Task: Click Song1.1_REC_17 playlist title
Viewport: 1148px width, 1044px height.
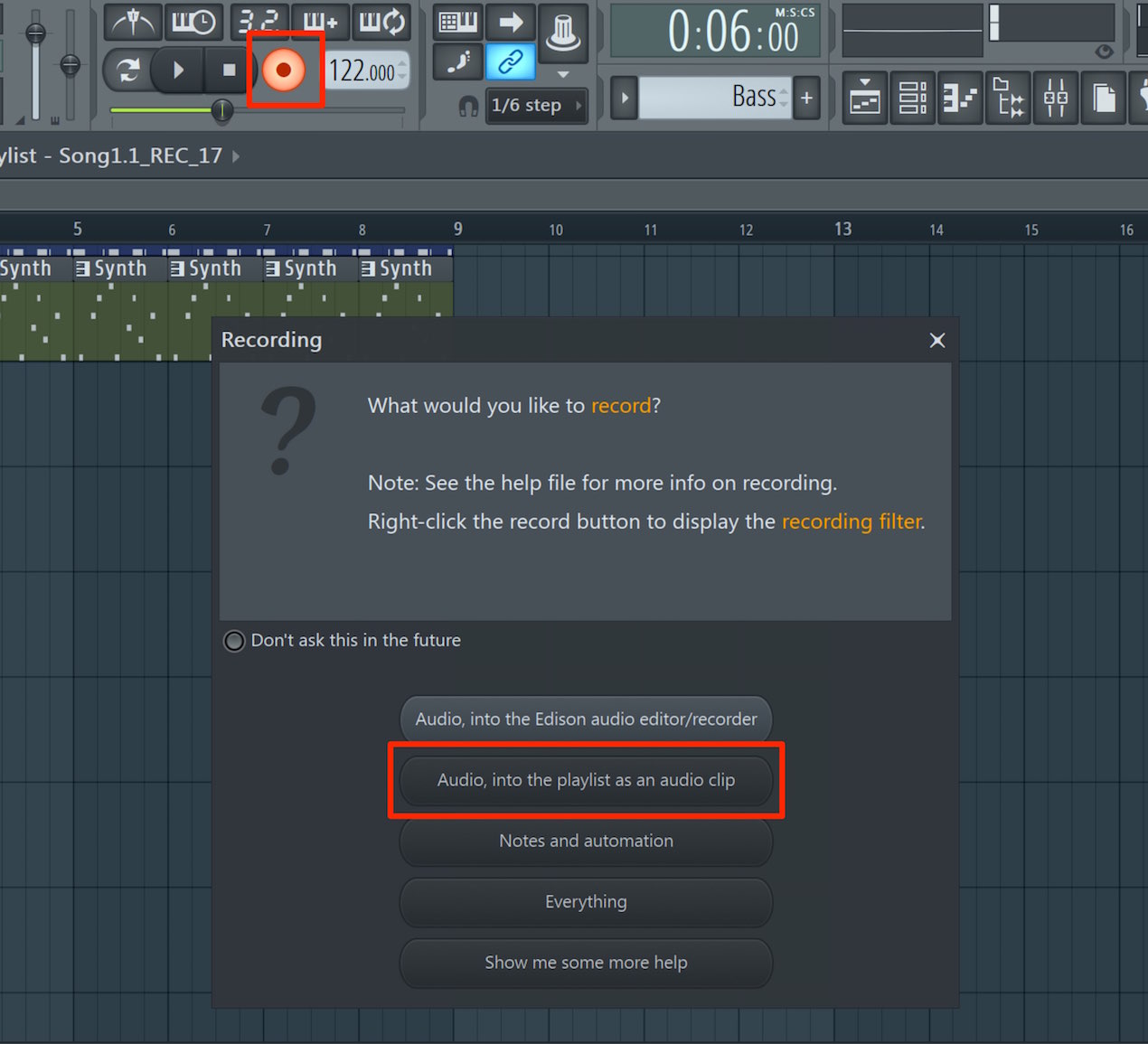Action: tap(140, 155)
